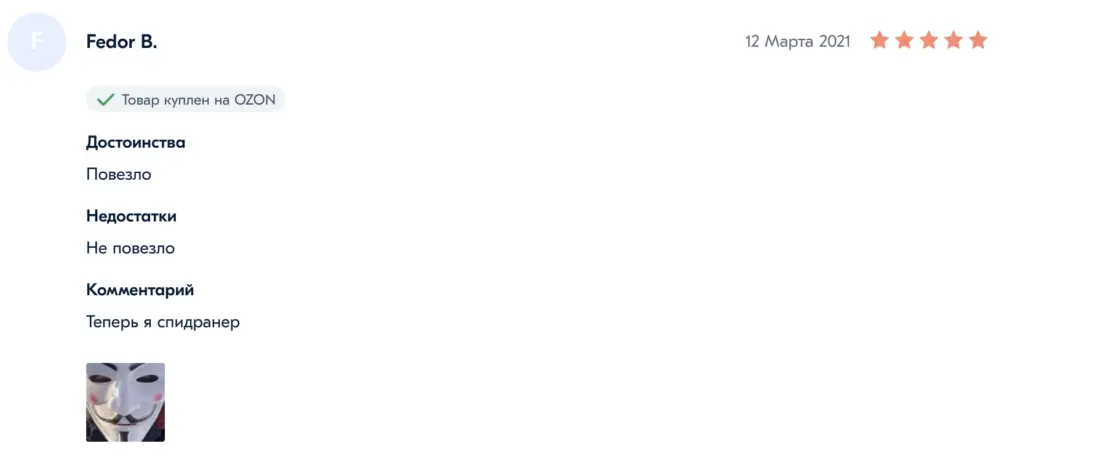This screenshot has width=1100, height=470.
Task: Click the year 2021 in the date
Action: (834, 41)
